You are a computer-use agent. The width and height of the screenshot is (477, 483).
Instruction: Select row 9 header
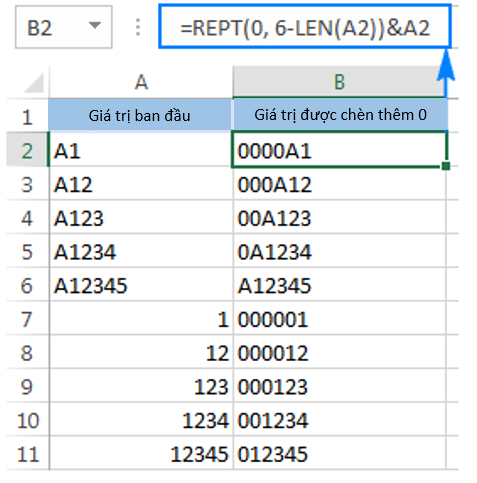(28, 385)
